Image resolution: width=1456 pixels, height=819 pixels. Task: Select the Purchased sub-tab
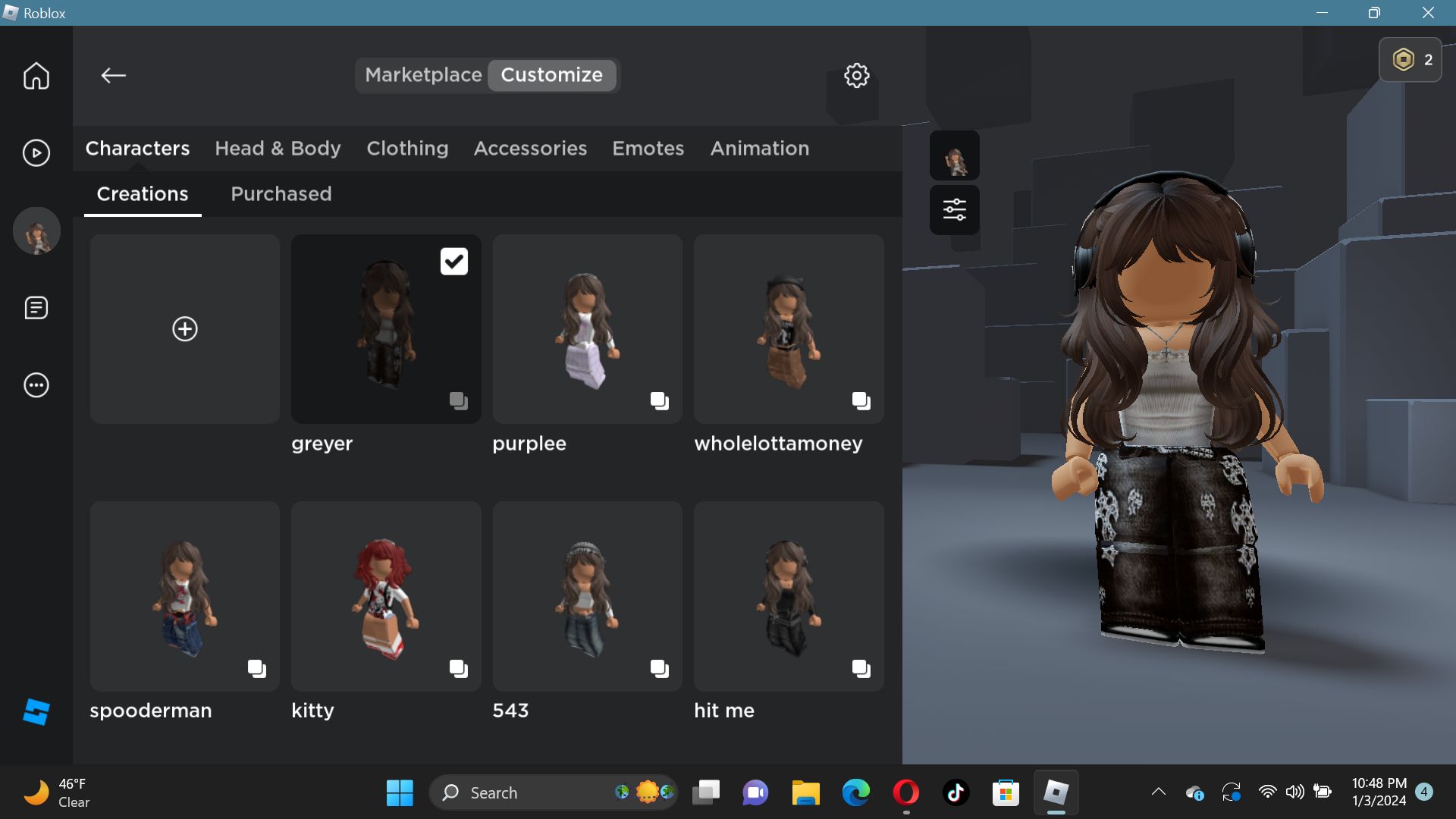pos(281,194)
